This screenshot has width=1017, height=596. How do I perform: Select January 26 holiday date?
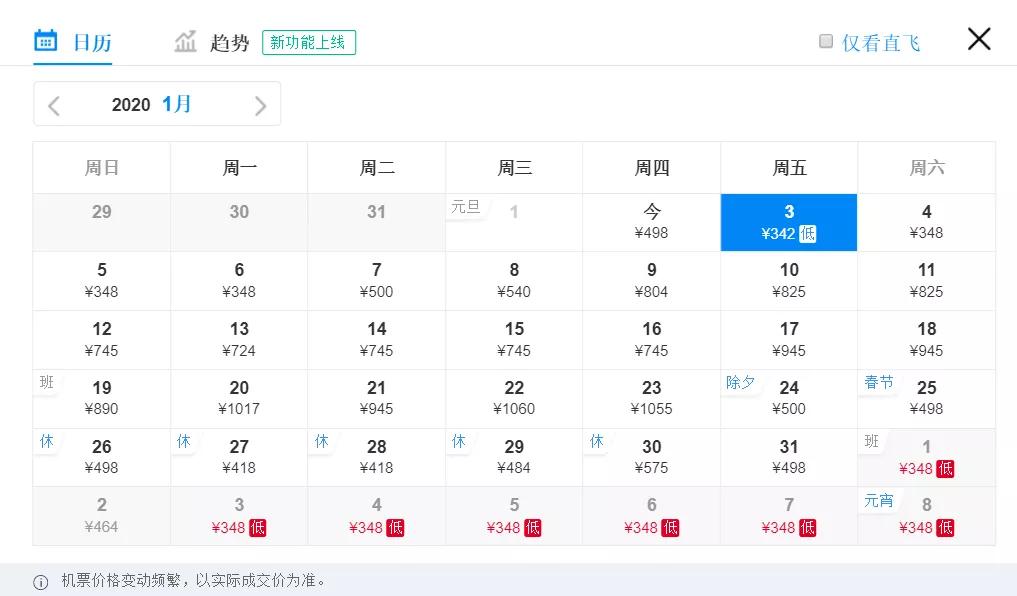(102, 457)
